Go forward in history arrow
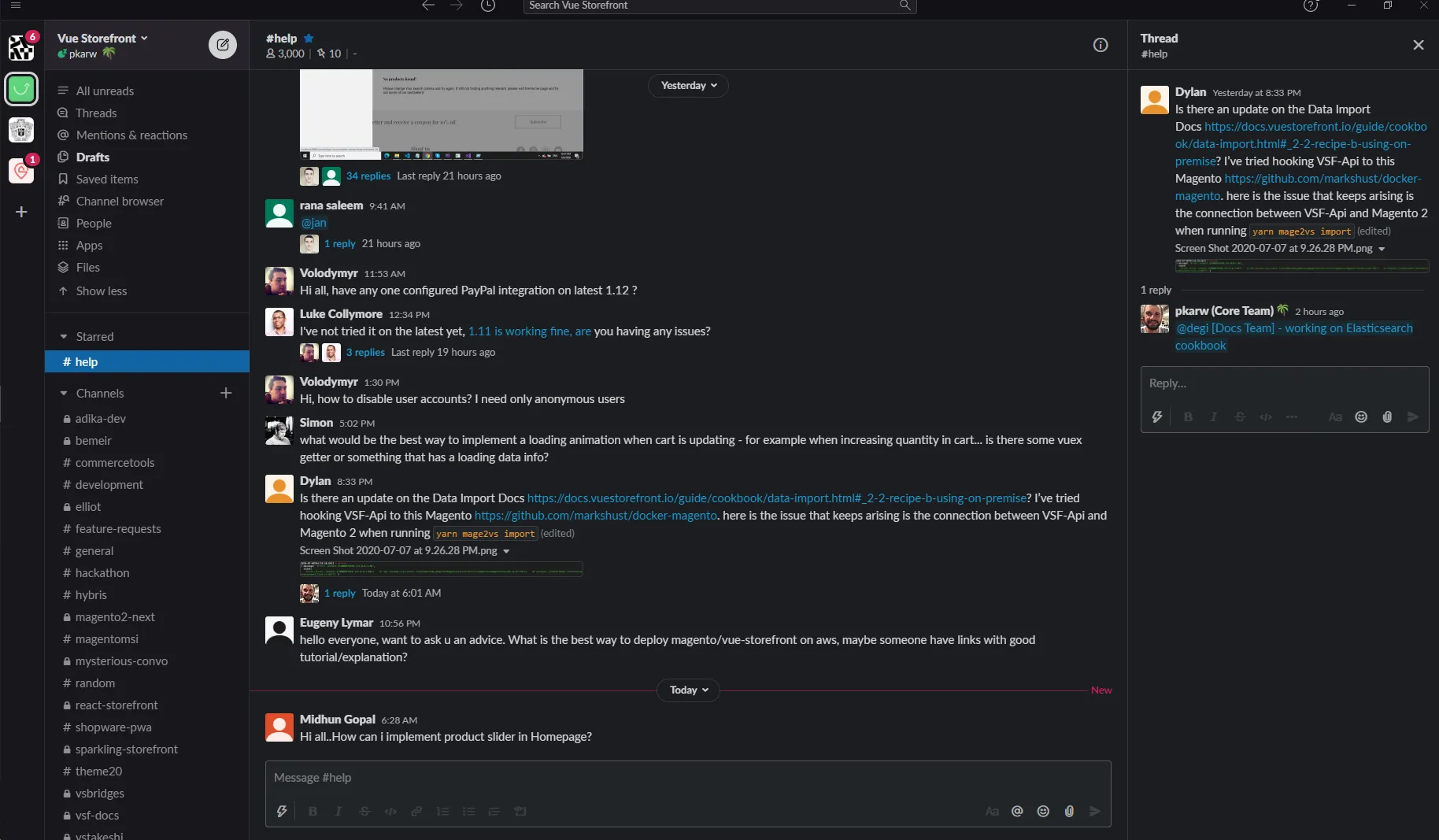 click(x=457, y=6)
